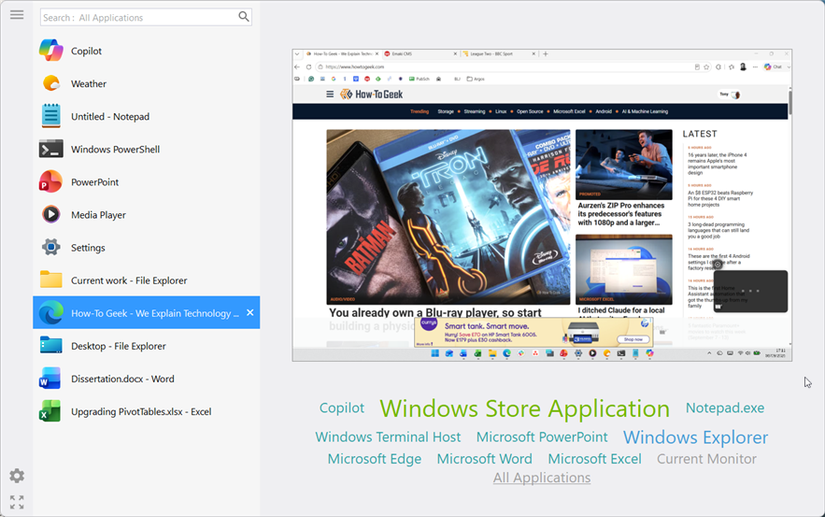Filter by Microsoft PowerPoint tag
This screenshot has height=517, width=825.
coord(542,437)
